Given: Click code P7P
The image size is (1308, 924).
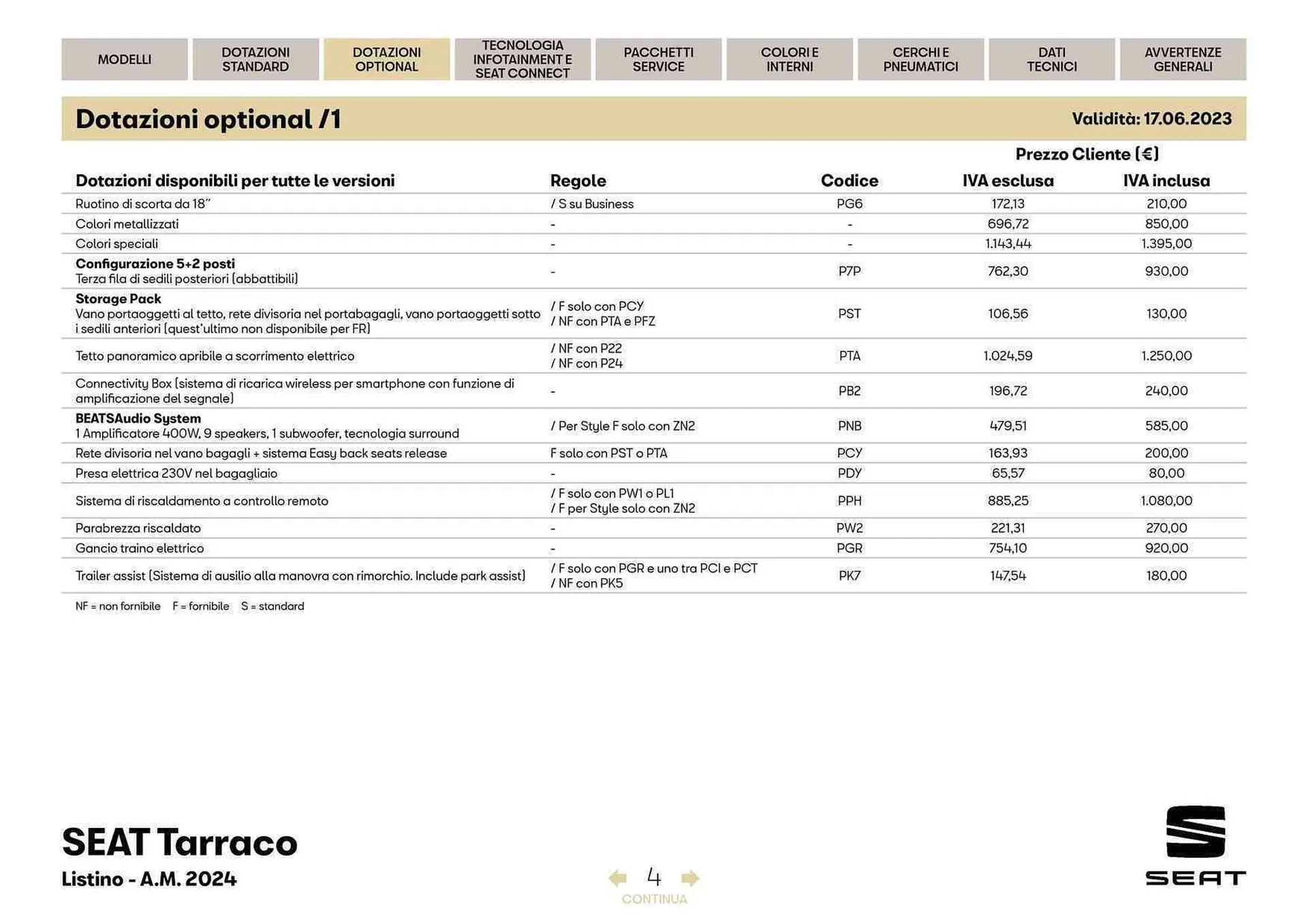Looking at the screenshot, I should tap(850, 271).
